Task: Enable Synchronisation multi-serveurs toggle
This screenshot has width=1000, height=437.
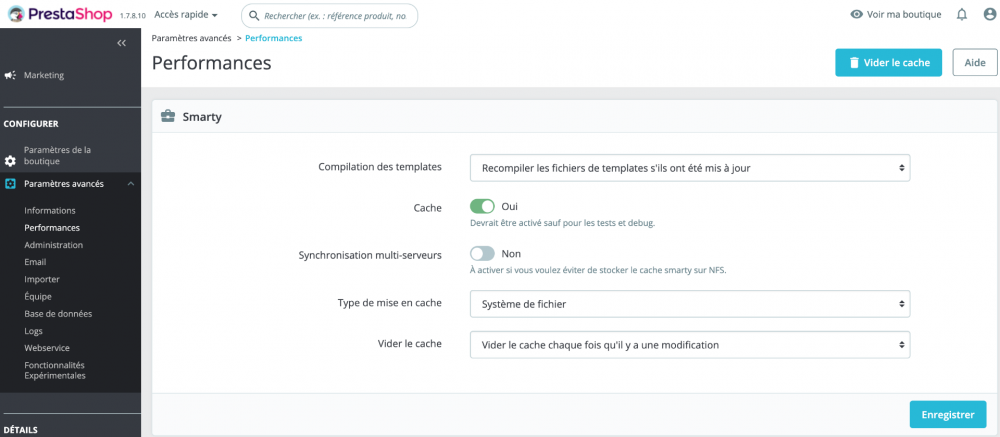Action: point(482,254)
